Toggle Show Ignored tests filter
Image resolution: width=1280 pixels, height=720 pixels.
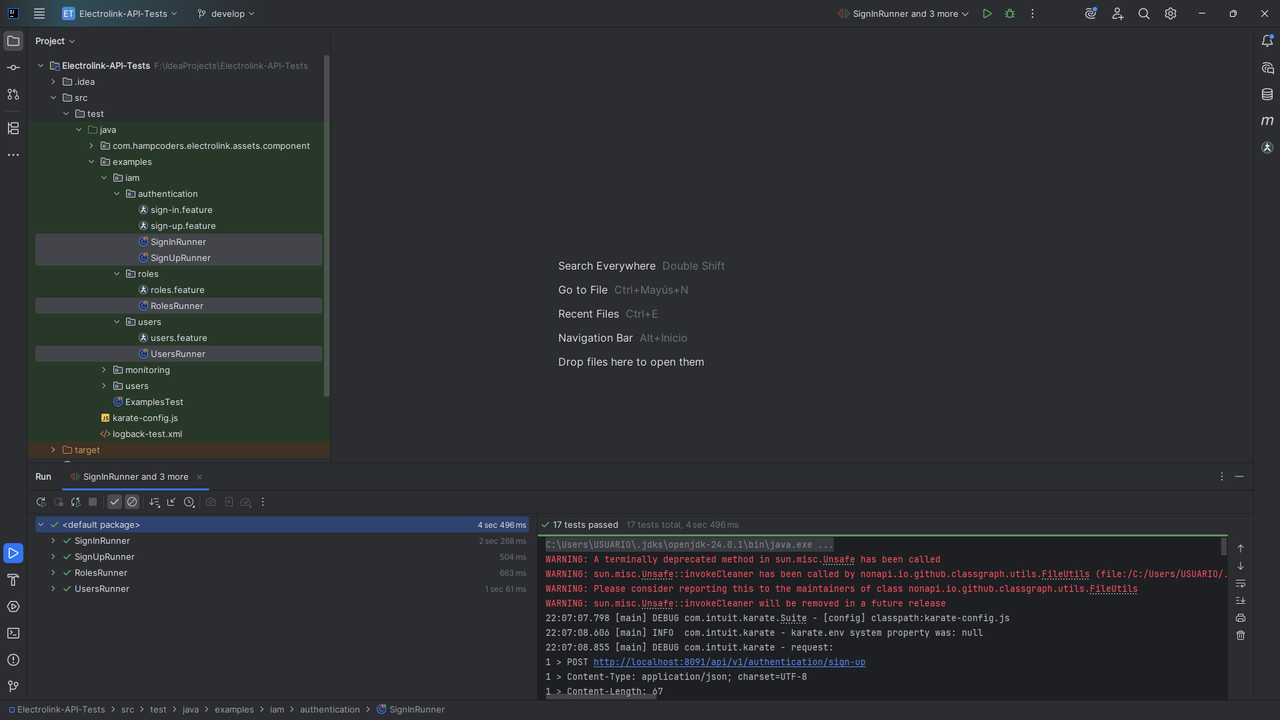pyautogui.click(x=132, y=502)
